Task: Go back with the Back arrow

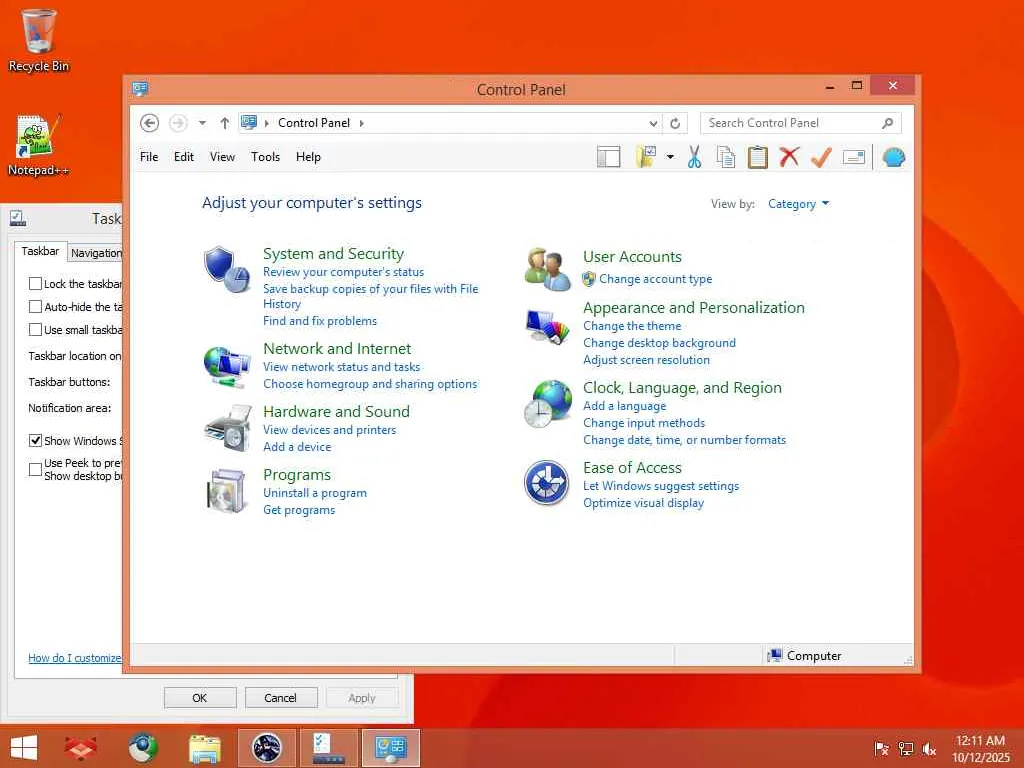Action: (150, 123)
